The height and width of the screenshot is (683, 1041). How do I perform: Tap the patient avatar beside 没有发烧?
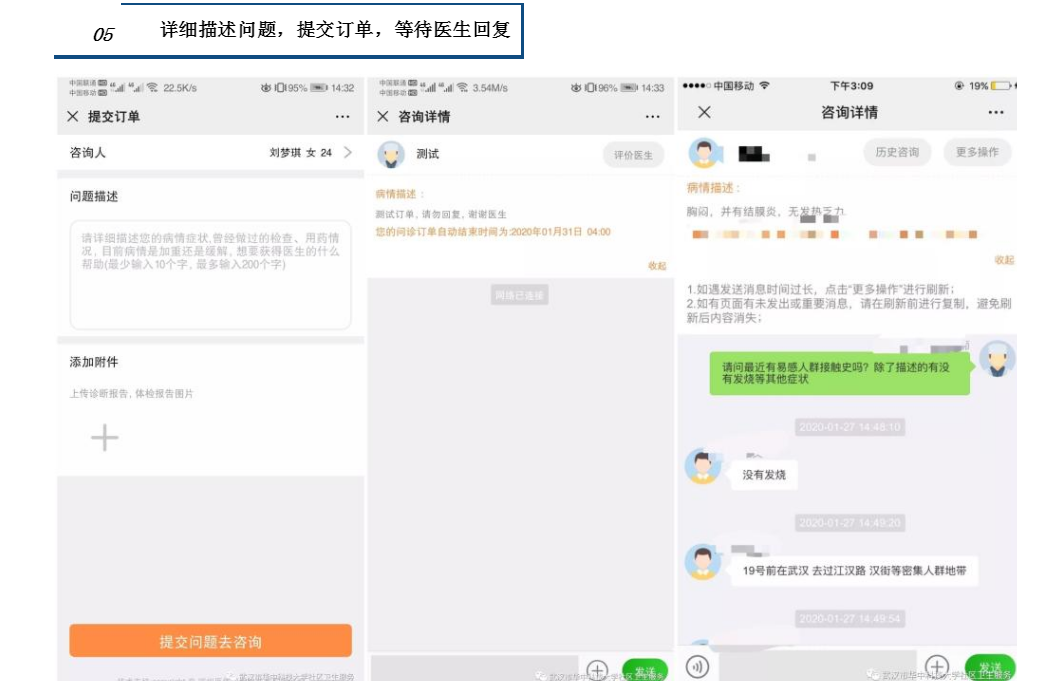(703, 468)
